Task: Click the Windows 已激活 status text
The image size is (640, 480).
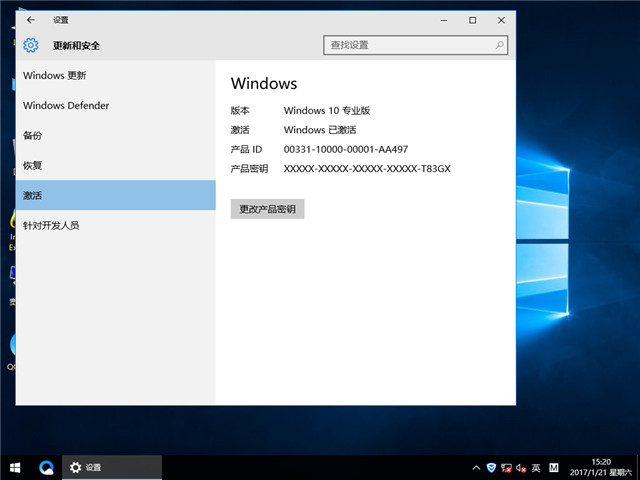Action: pyautogui.click(x=320, y=130)
